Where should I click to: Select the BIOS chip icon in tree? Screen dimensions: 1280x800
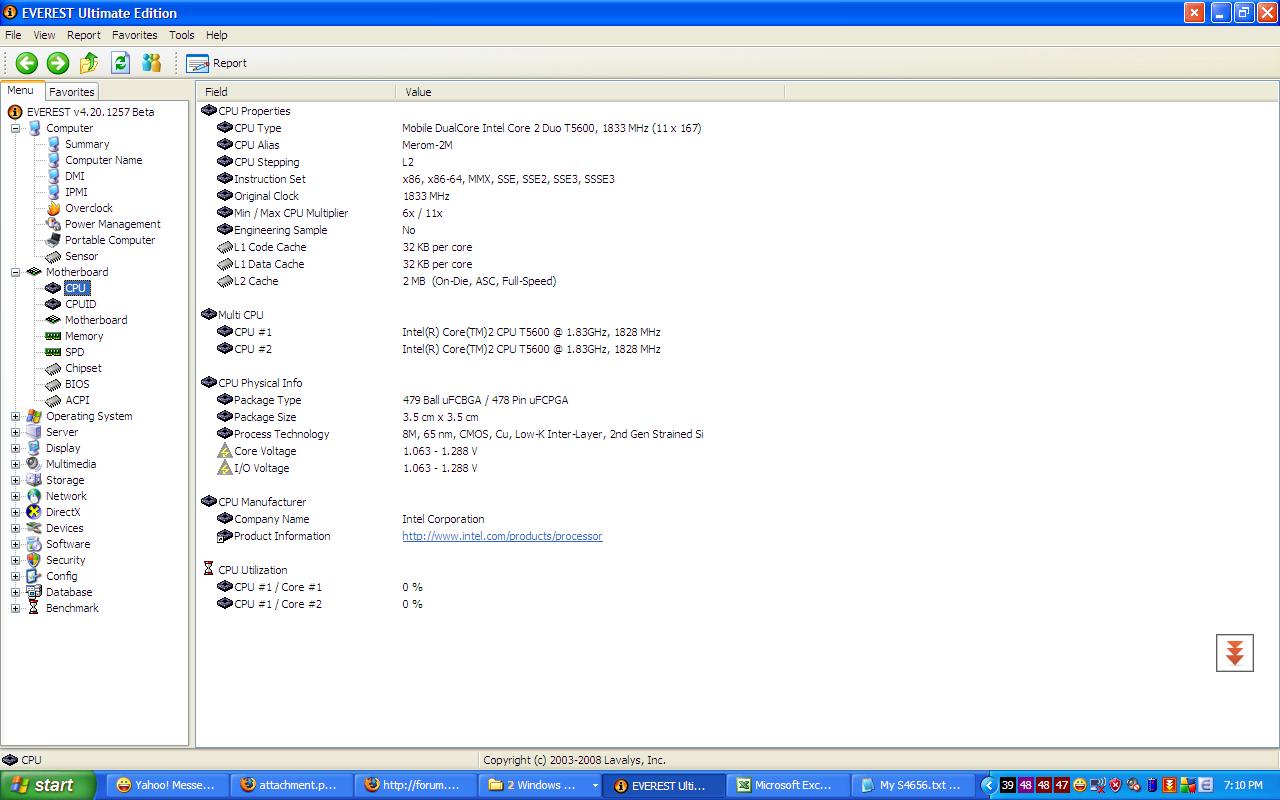(54, 384)
